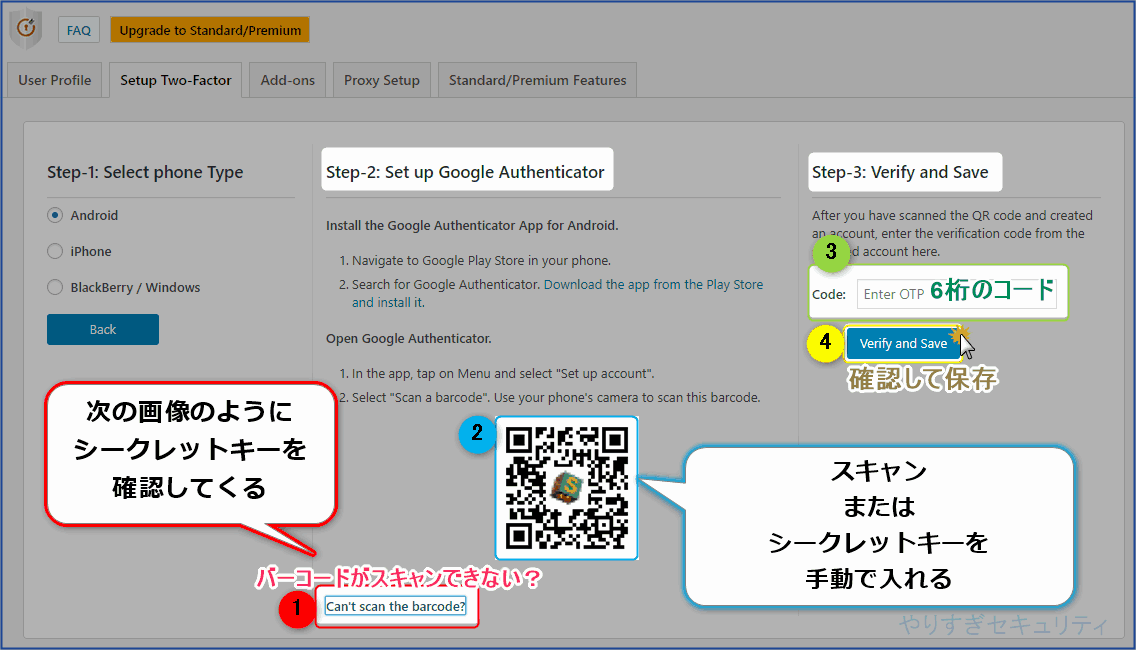Screen dimensions: 1136x650
Task: Click the Back button
Action: pyautogui.click(x=103, y=330)
